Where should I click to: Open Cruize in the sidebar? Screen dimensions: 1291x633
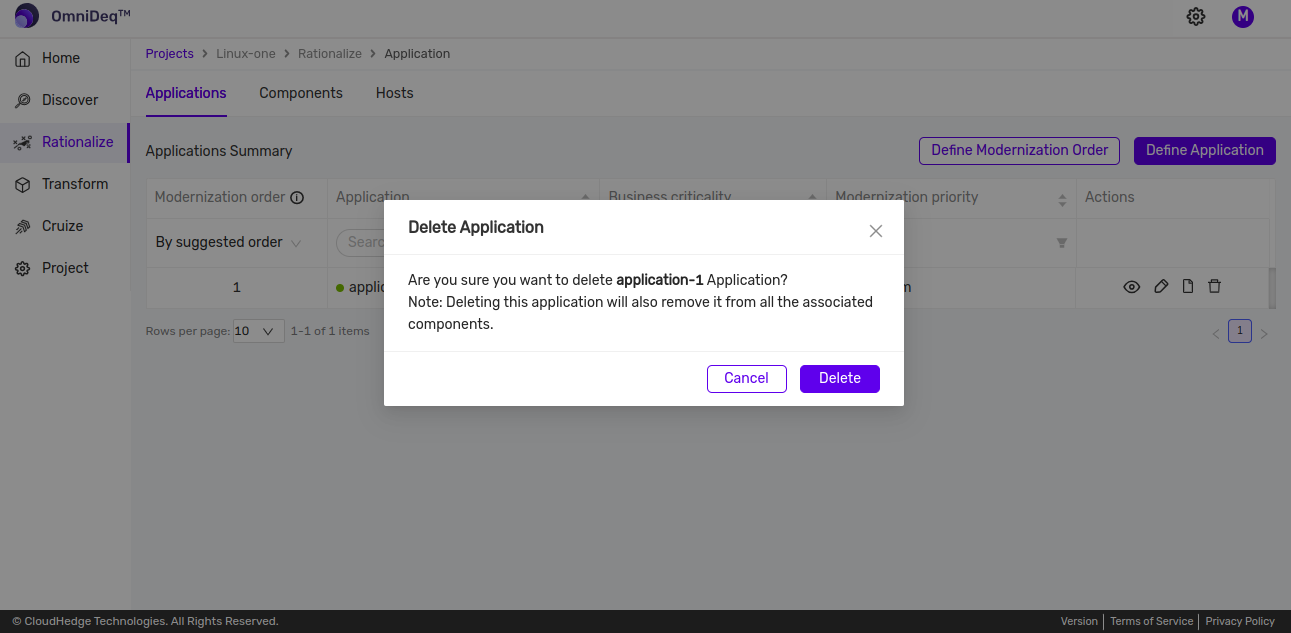pos(65,226)
